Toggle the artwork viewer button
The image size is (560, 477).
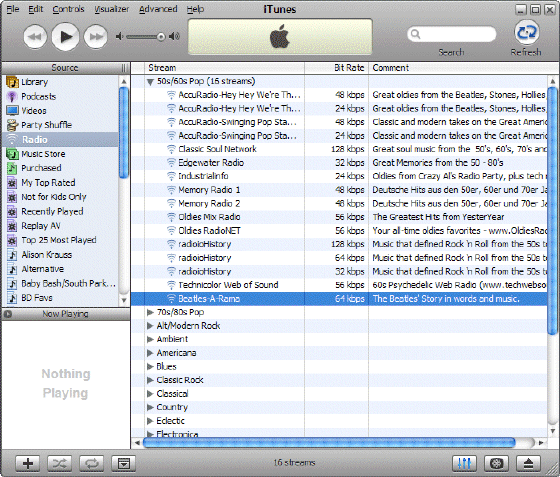pyautogui.click(x=124, y=463)
